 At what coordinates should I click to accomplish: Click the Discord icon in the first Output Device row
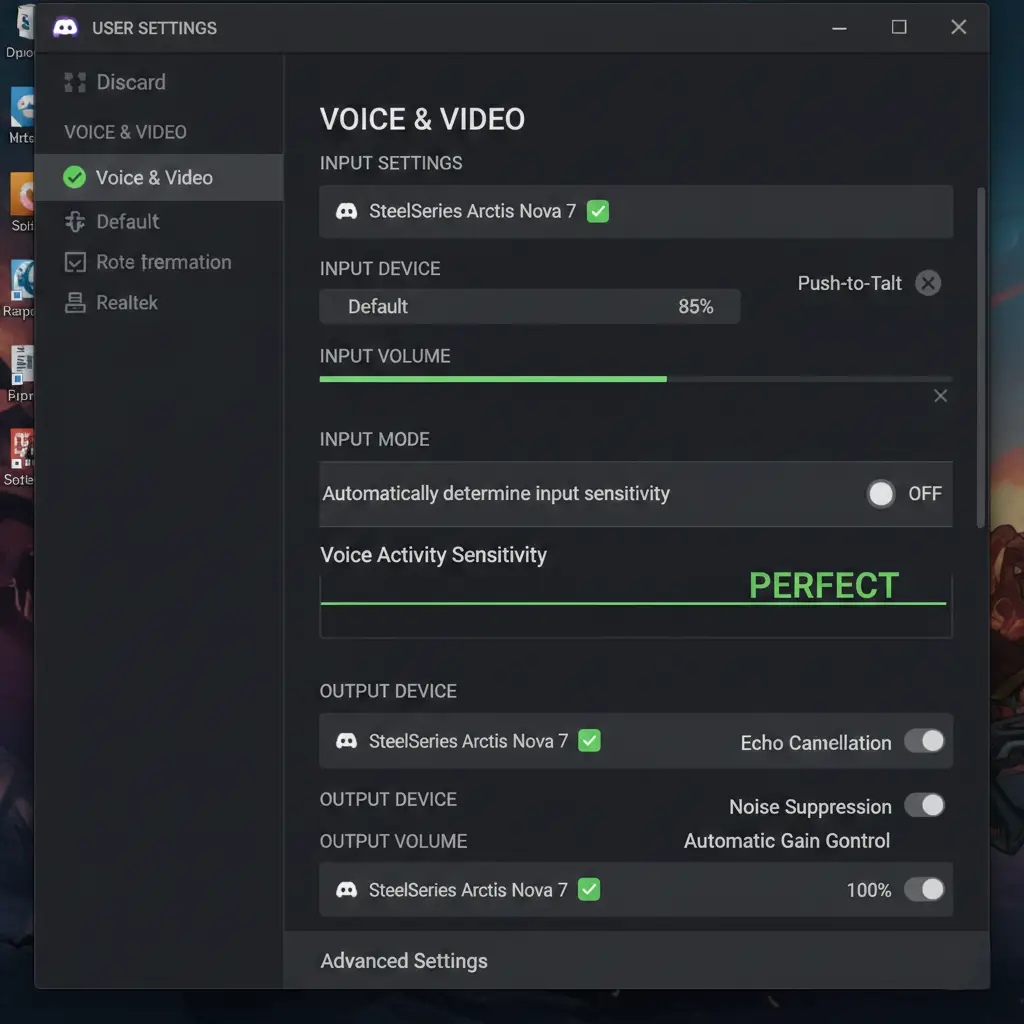click(346, 741)
